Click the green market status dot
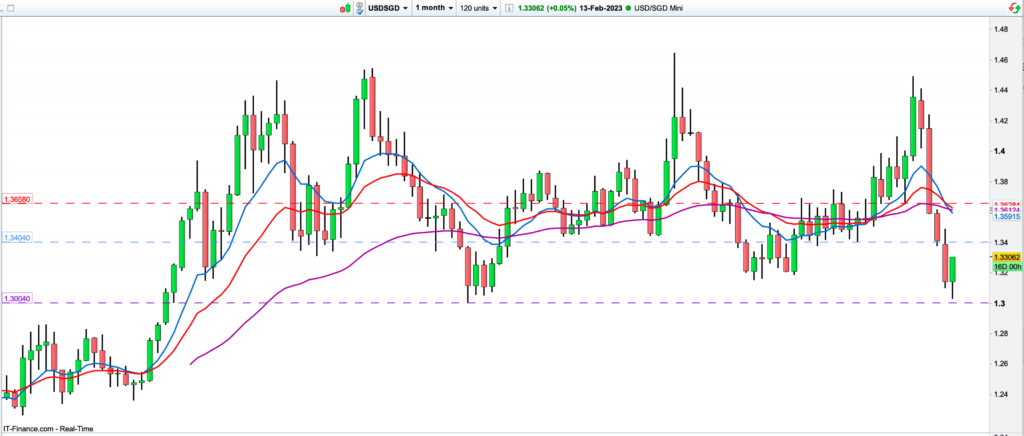1024x436 pixels. tap(627, 7)
